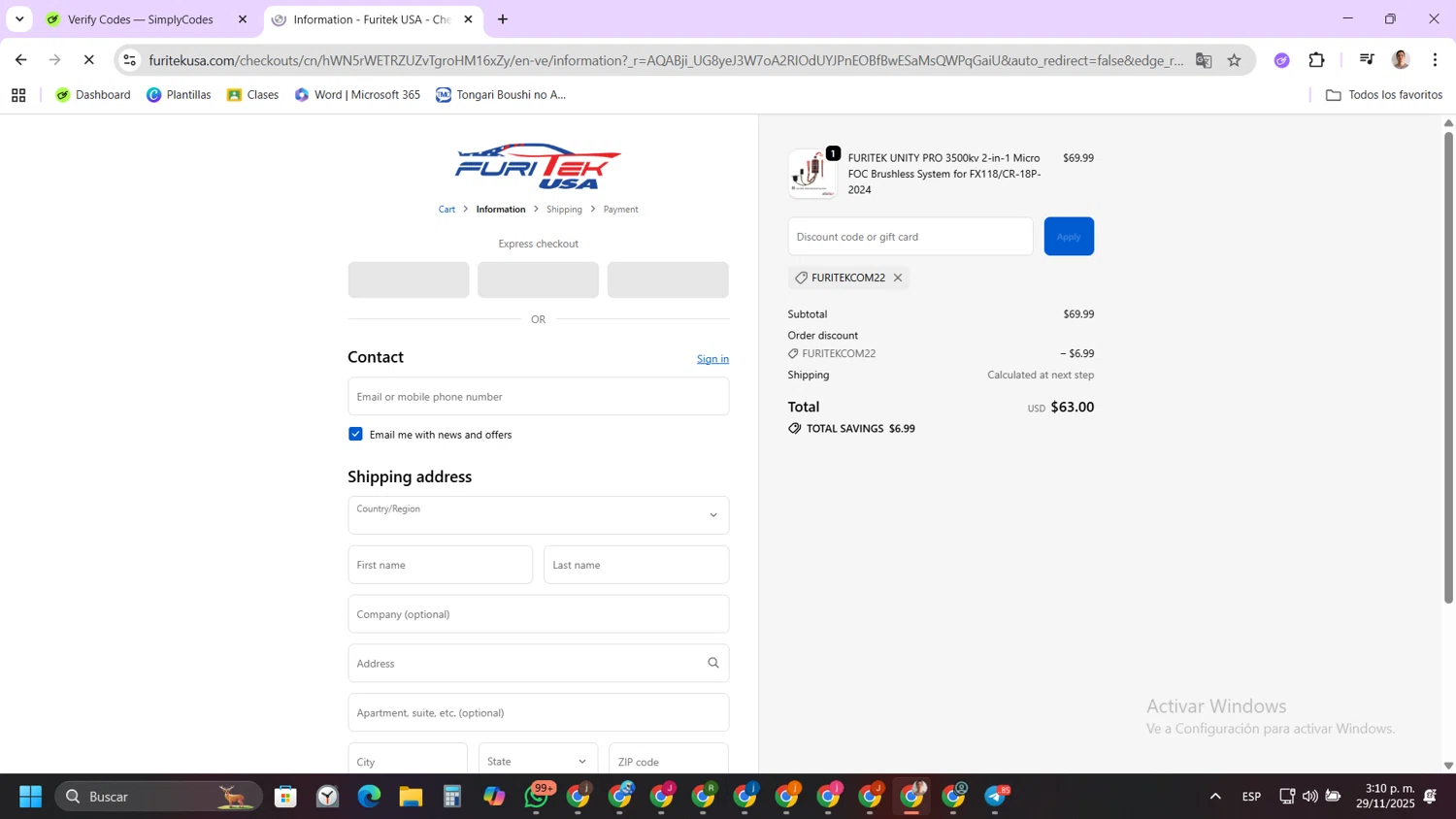Open Todos los favoritos folder

pyautogui.click(x=1384, y=95)
